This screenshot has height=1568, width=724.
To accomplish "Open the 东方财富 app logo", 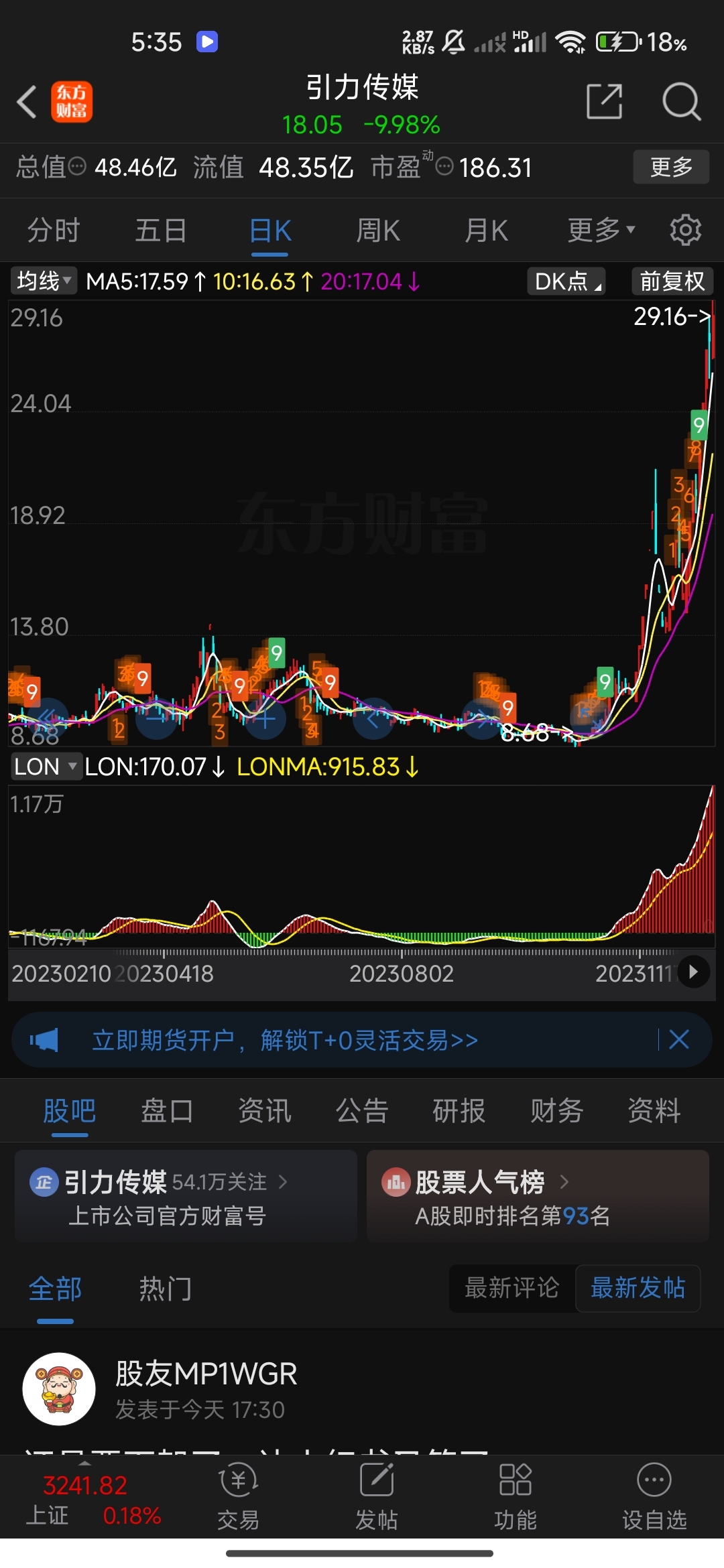I will pyautogui.click(x=72, y=102).
